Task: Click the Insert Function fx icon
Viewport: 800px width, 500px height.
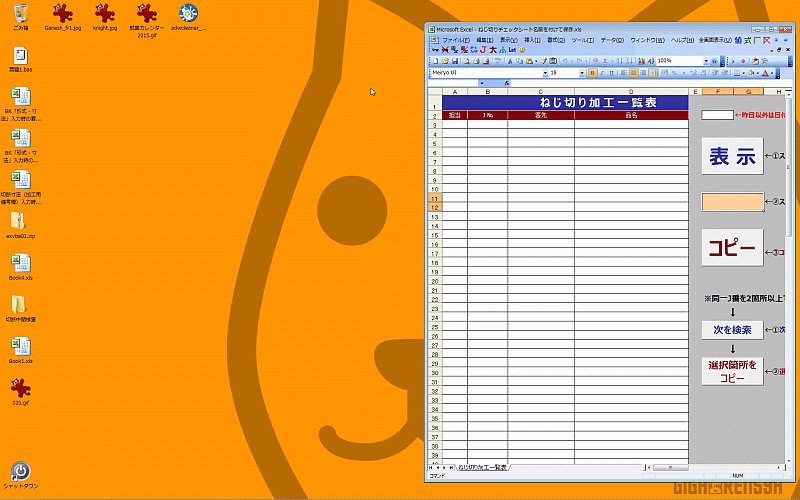Action: (507, 83)
